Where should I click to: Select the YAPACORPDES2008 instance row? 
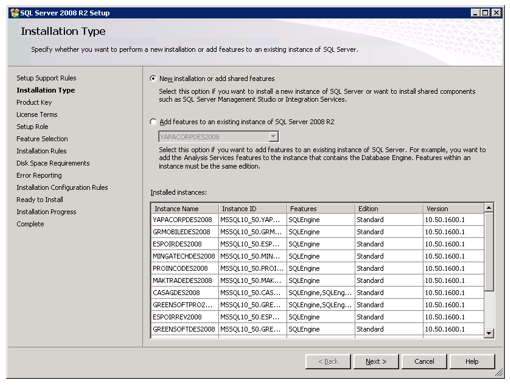(x=317, y=220)
